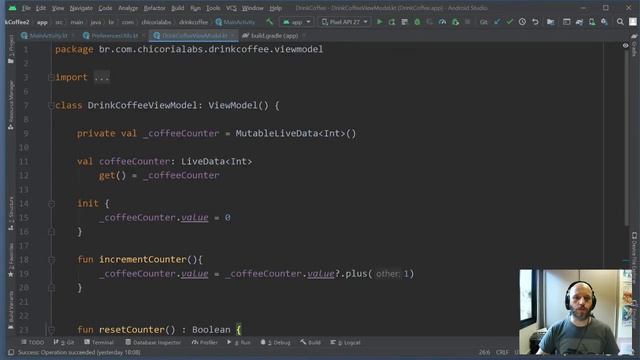This screenshot has height=360, width=640.
Task: Open the bottom Debug tool window
Action: pos(276,342)
